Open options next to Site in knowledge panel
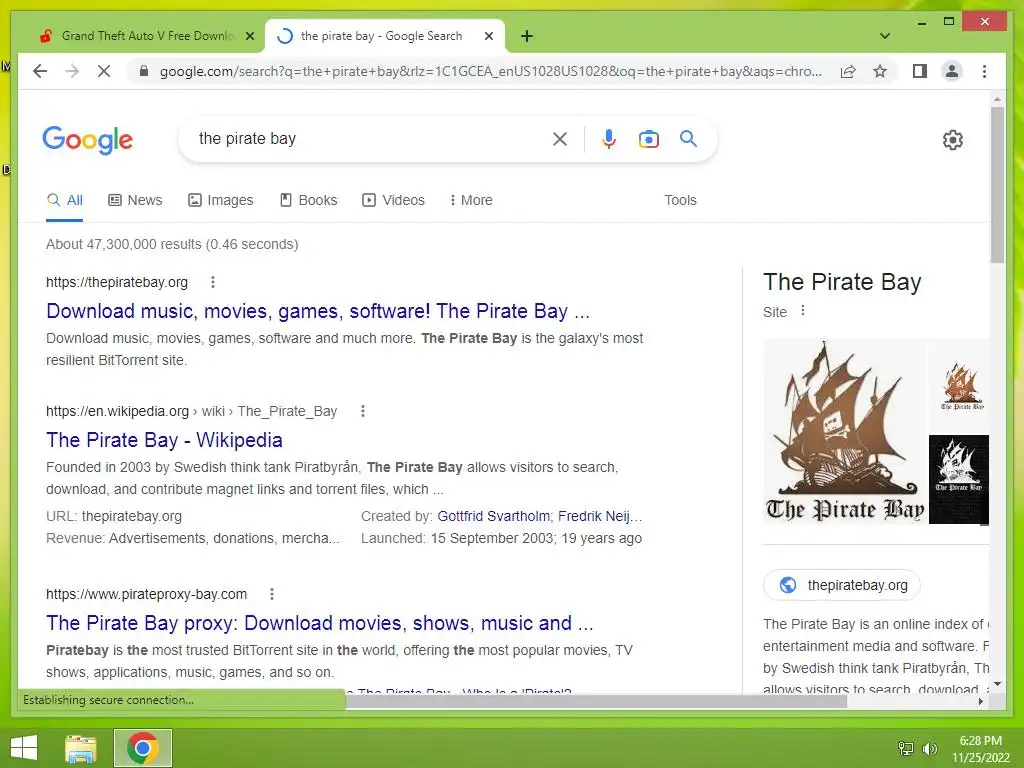The width and height of the screenshot is (1024, 768). click(803, 311)
